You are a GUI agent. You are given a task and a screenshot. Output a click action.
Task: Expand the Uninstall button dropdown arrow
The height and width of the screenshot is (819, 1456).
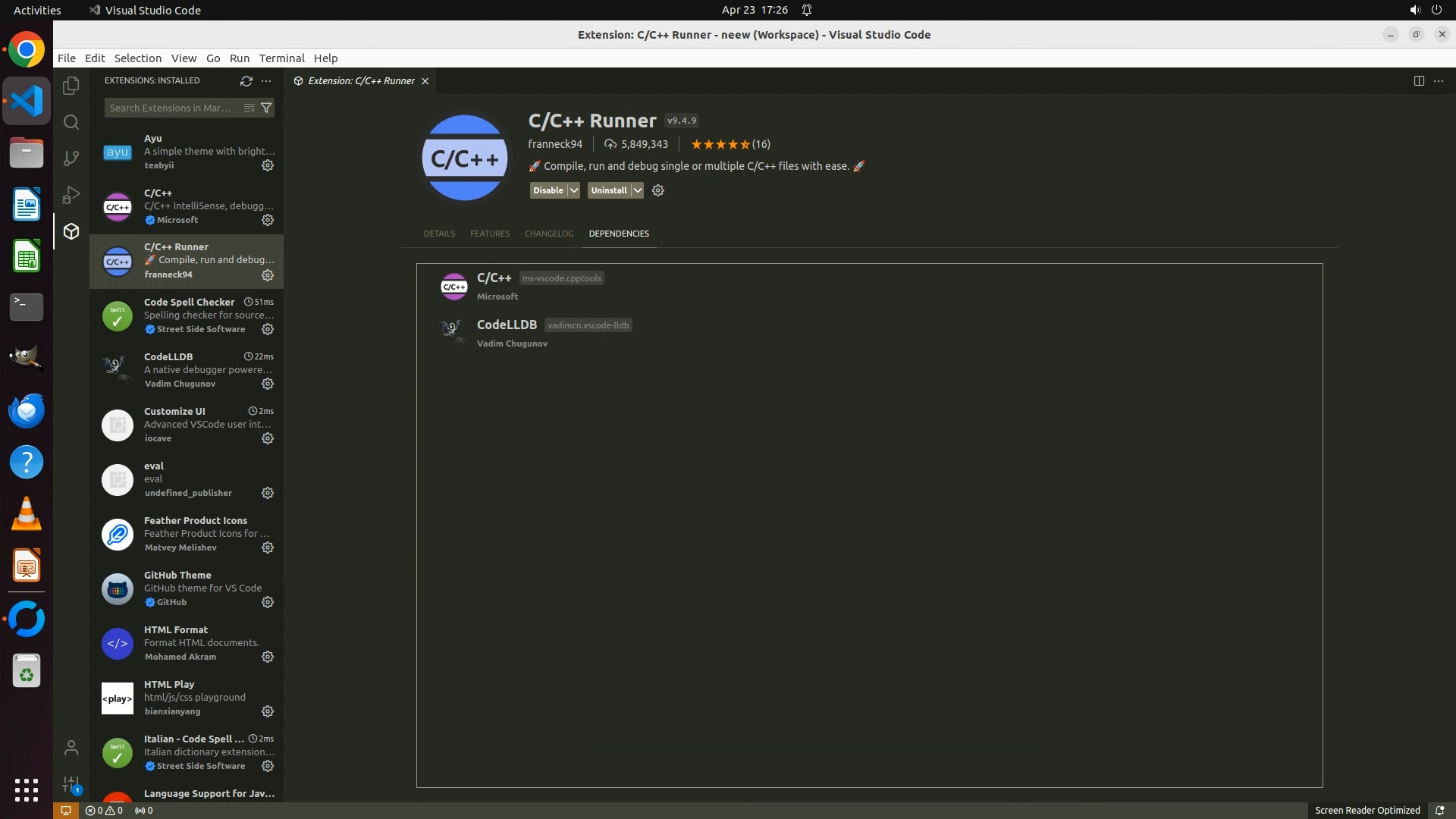click(x=638, y=190)
